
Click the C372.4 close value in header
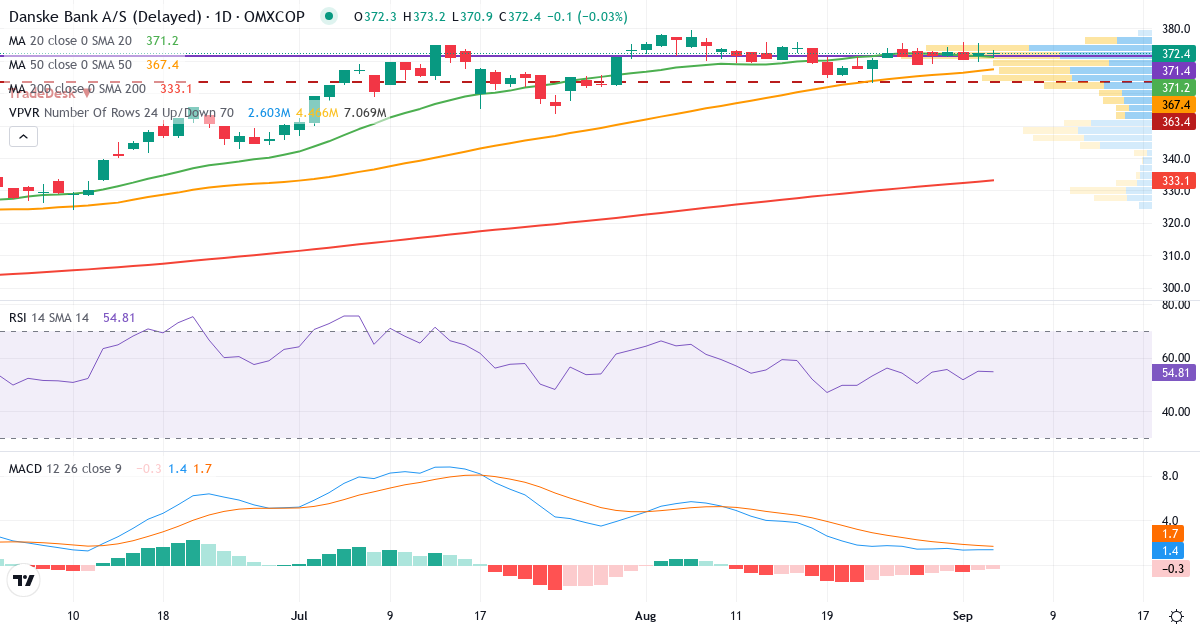pos(518,16)
